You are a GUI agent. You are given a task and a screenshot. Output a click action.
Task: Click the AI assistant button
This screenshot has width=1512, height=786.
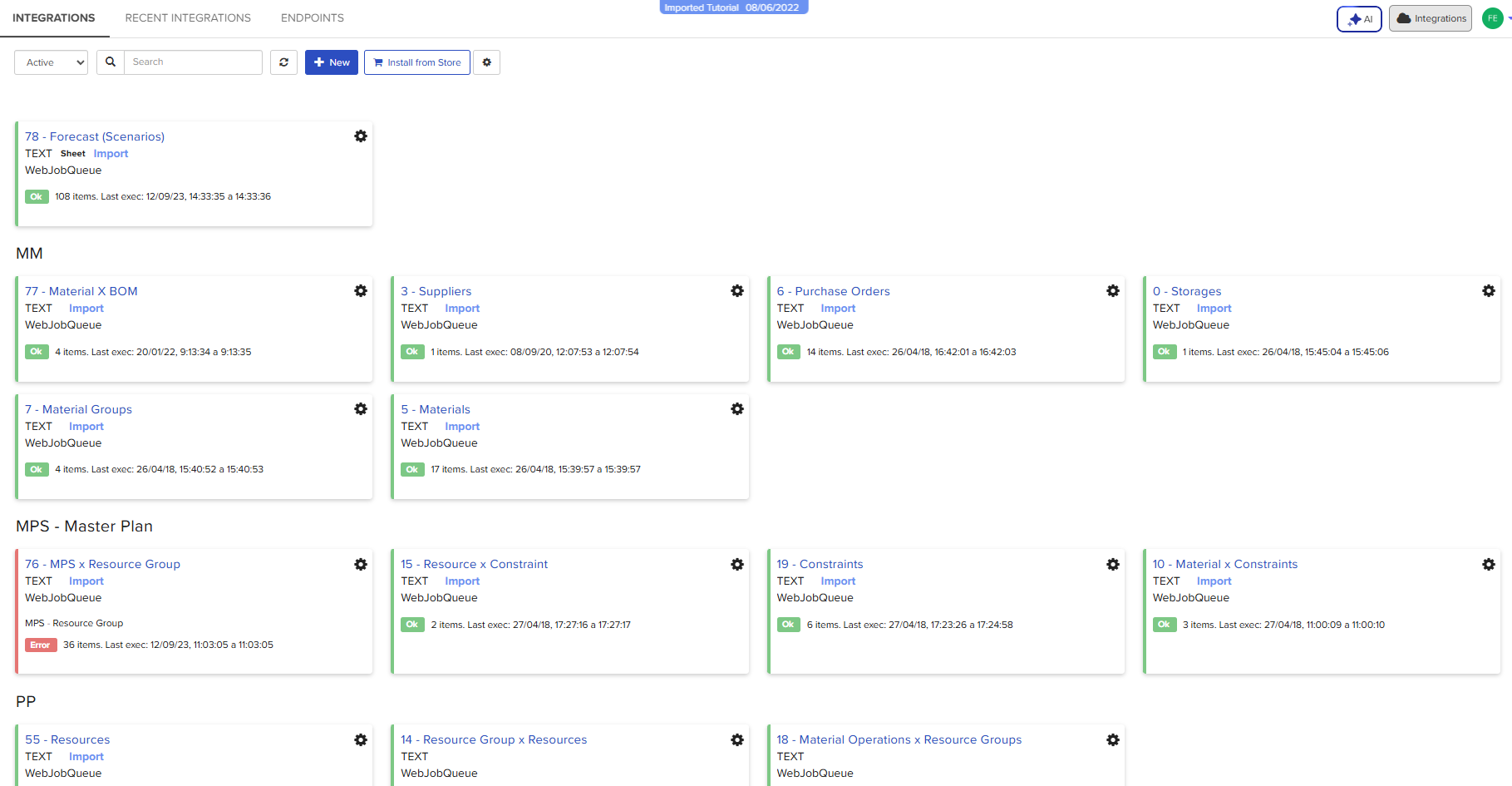pyautogui.click(x=1359, y=19)
